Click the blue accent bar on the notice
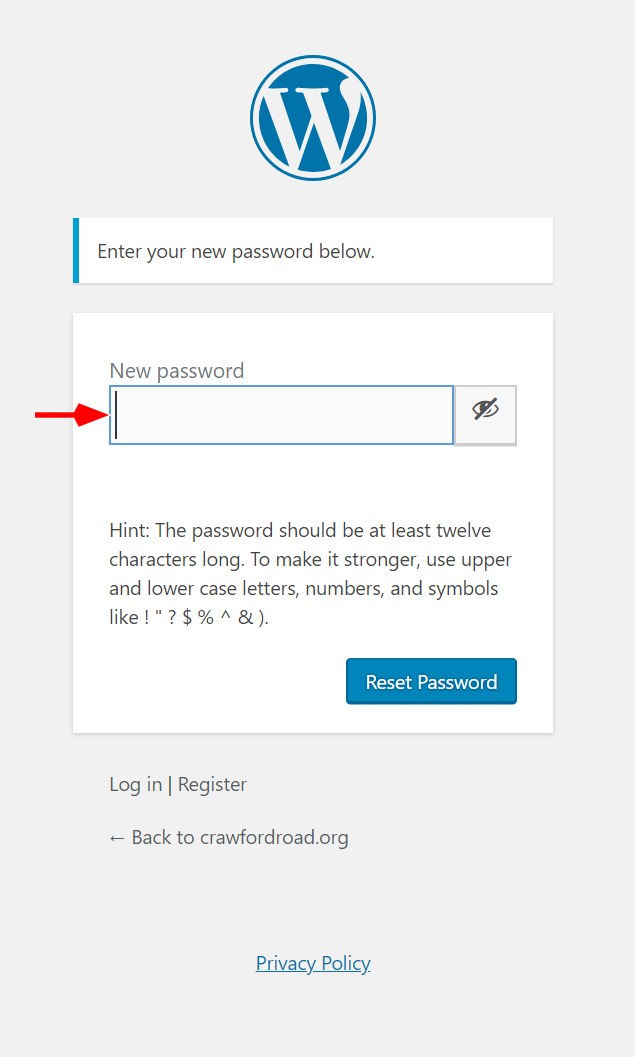This screenshot has height=1057, width=635. coord(76,251)
